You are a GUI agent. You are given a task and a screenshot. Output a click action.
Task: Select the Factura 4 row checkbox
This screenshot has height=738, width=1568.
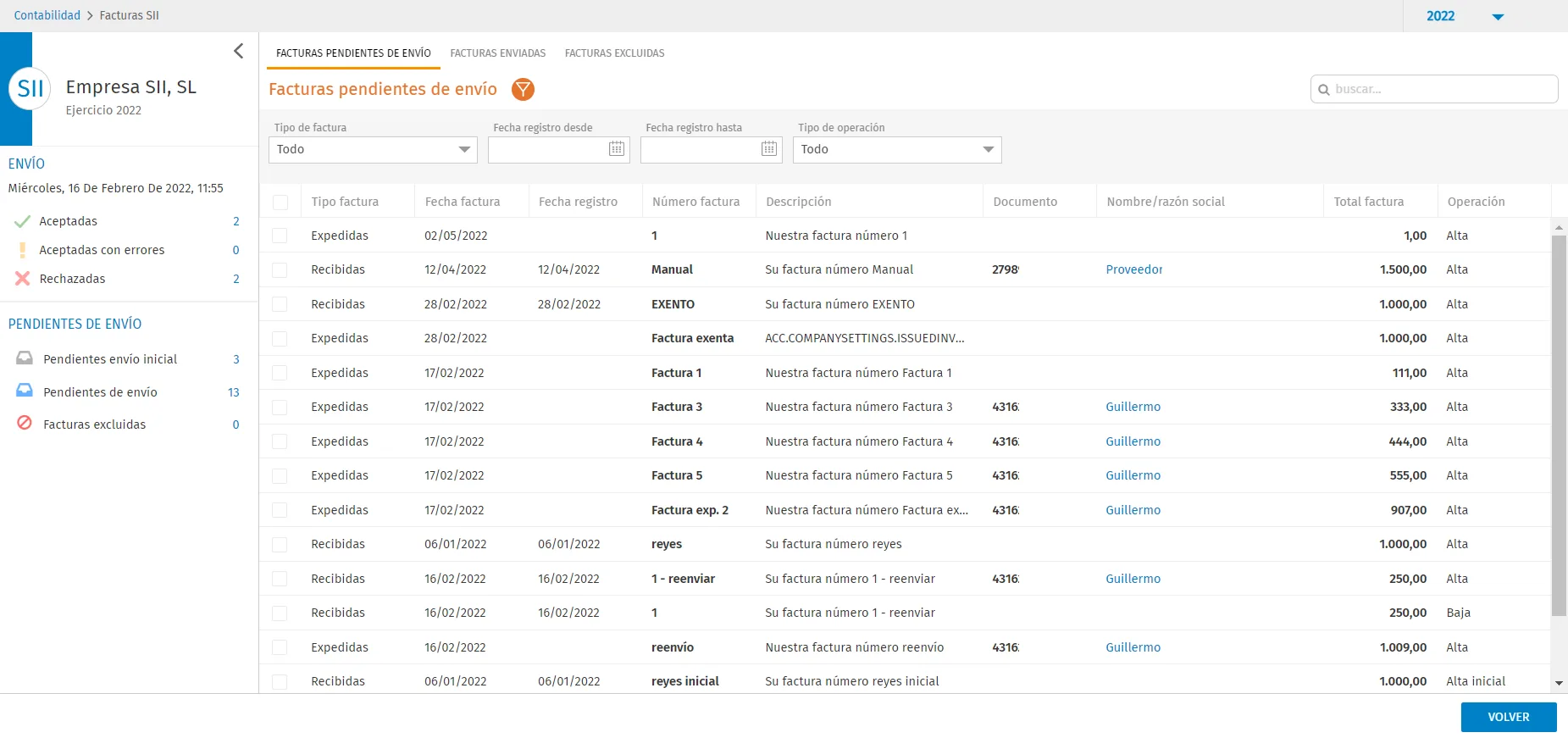coord(280,442)
